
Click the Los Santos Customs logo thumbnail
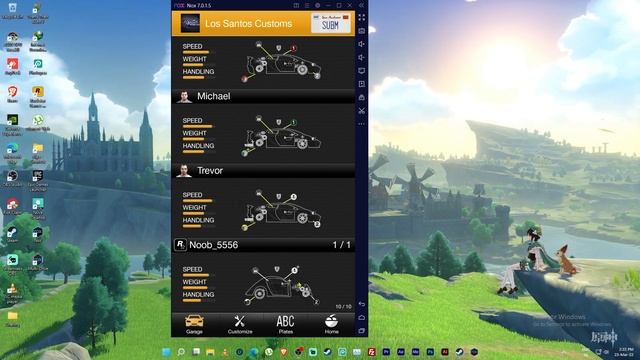tap(190, 23)
